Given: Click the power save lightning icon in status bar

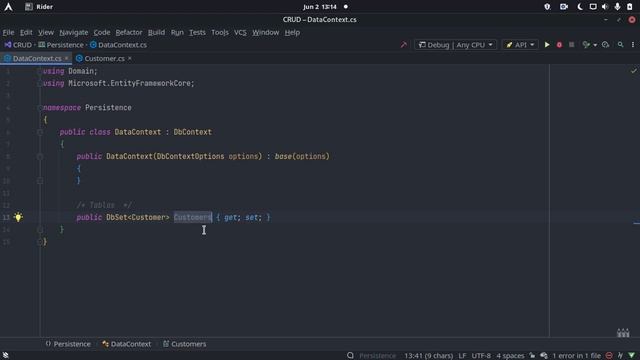Looking at the screenshot, I should pos(620,356).
